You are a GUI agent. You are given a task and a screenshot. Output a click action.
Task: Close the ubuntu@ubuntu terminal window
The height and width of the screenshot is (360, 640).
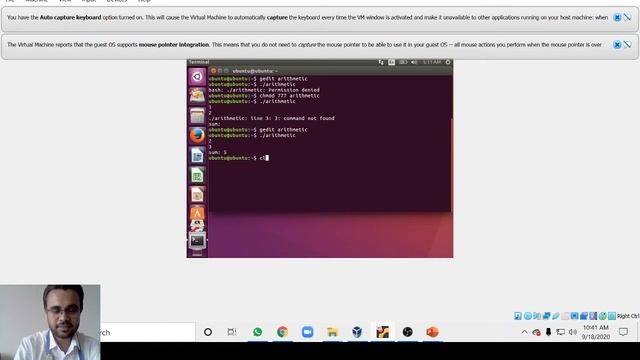pyautogui.click(x=213, y=71)
